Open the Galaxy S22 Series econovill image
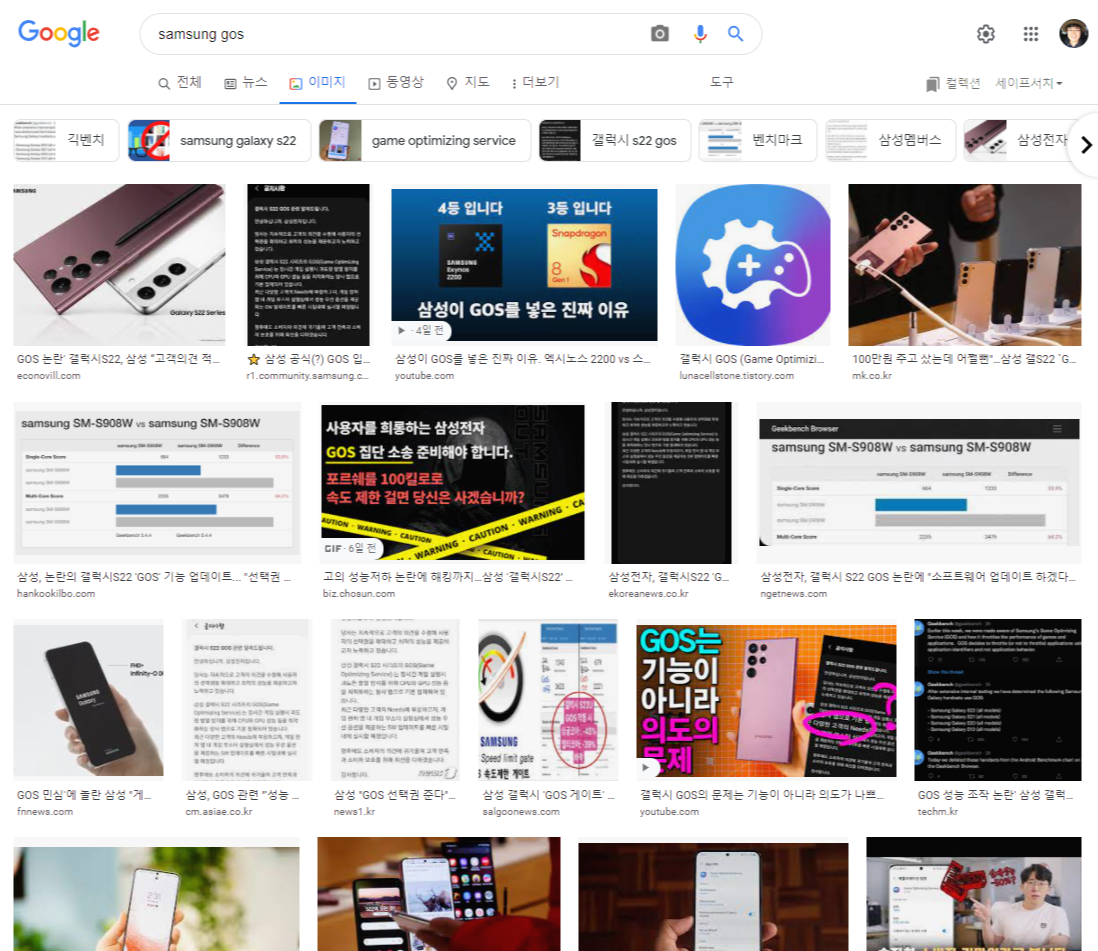 (x=119, y=265)
